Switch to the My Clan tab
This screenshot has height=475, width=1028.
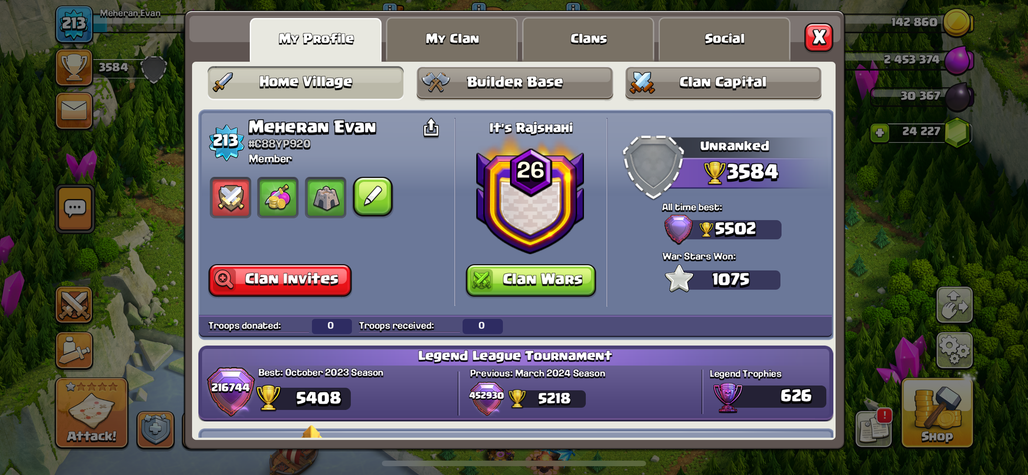point(452,39)
